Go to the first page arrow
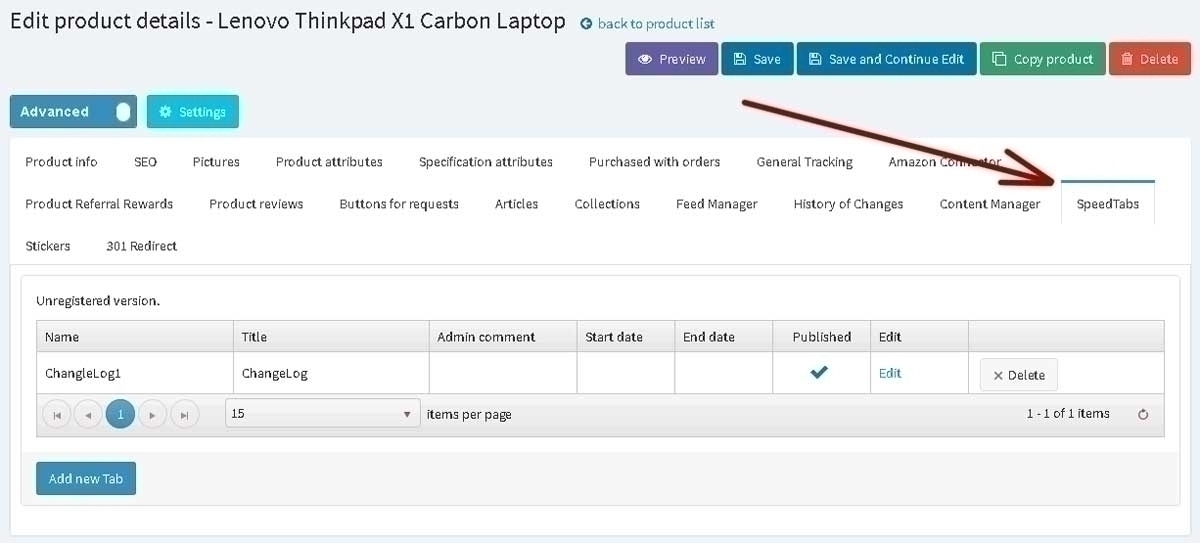Image resolution: width=1200 pixels, height=543 pixels. click(x=57, y=414)
